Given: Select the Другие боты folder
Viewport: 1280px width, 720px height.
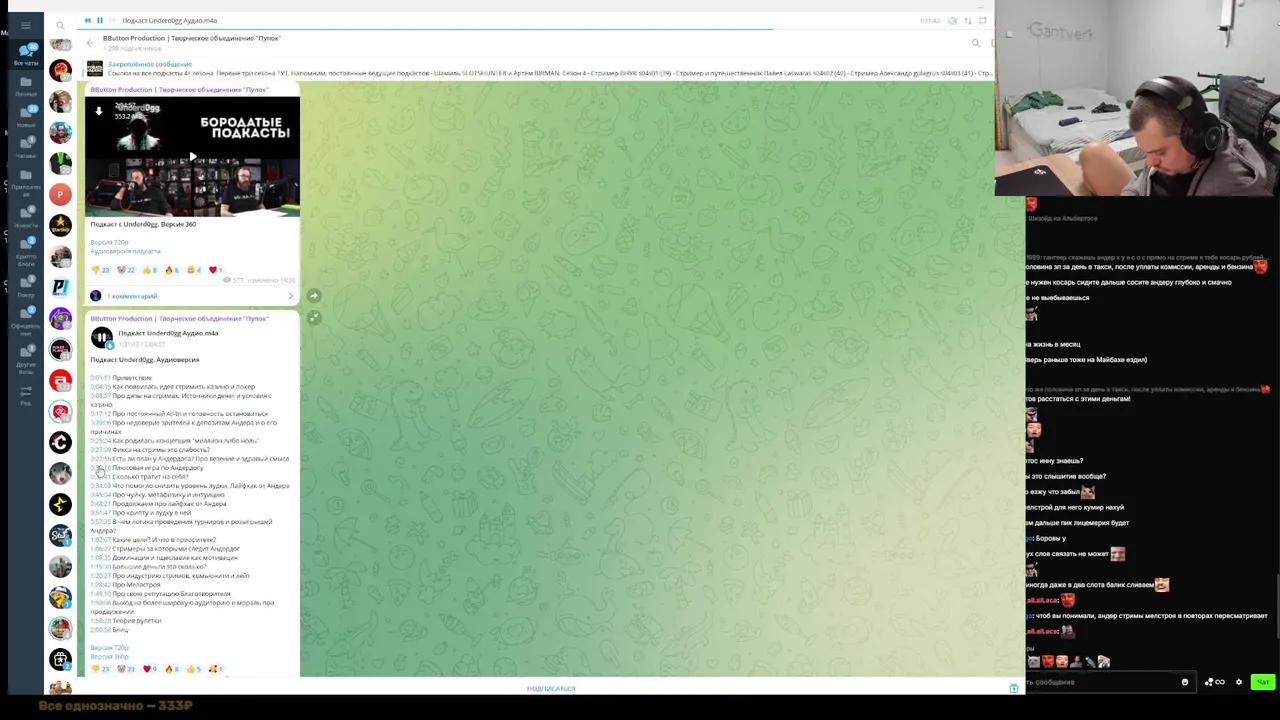Looking at the screenshot, I should click(x=26, y=360).
